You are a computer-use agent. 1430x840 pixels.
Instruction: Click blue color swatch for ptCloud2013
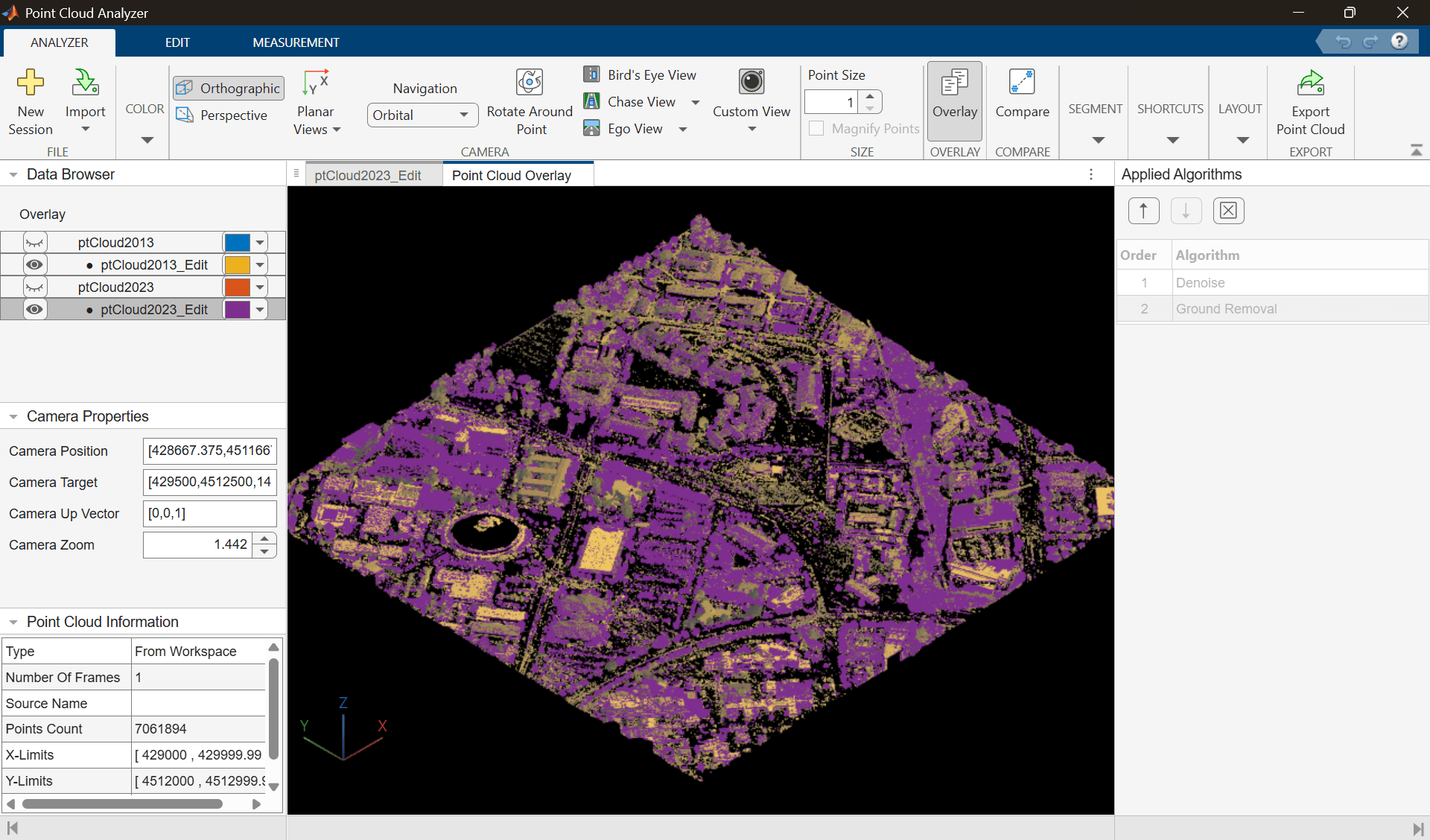(238, 242)
